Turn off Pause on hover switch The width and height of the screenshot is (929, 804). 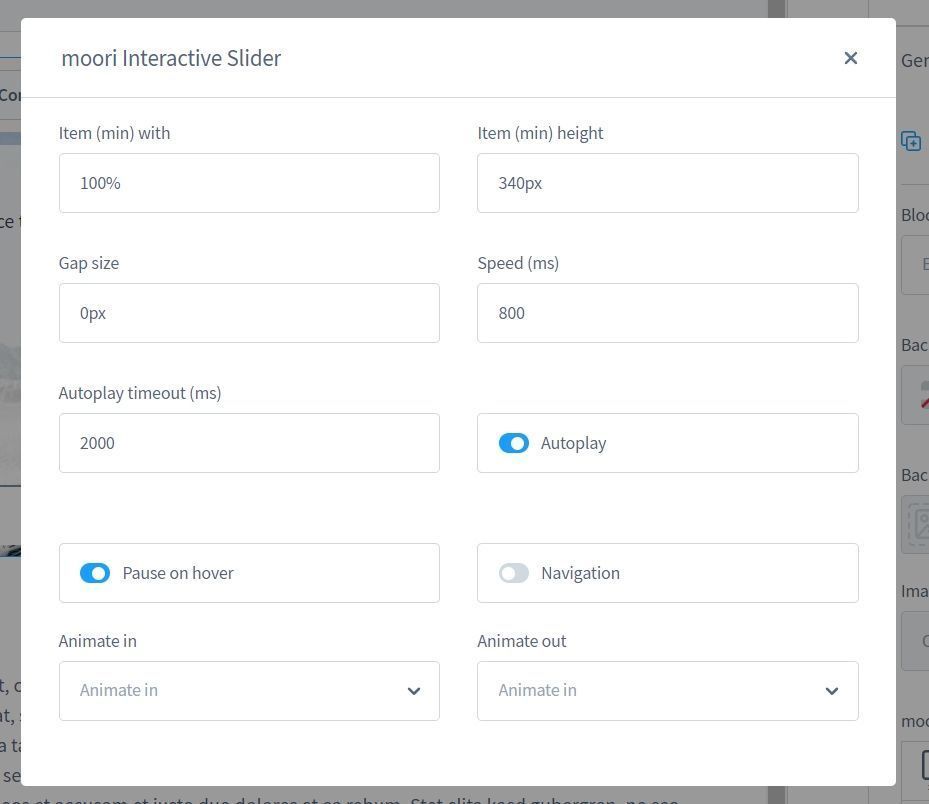[x=95, y=573]
